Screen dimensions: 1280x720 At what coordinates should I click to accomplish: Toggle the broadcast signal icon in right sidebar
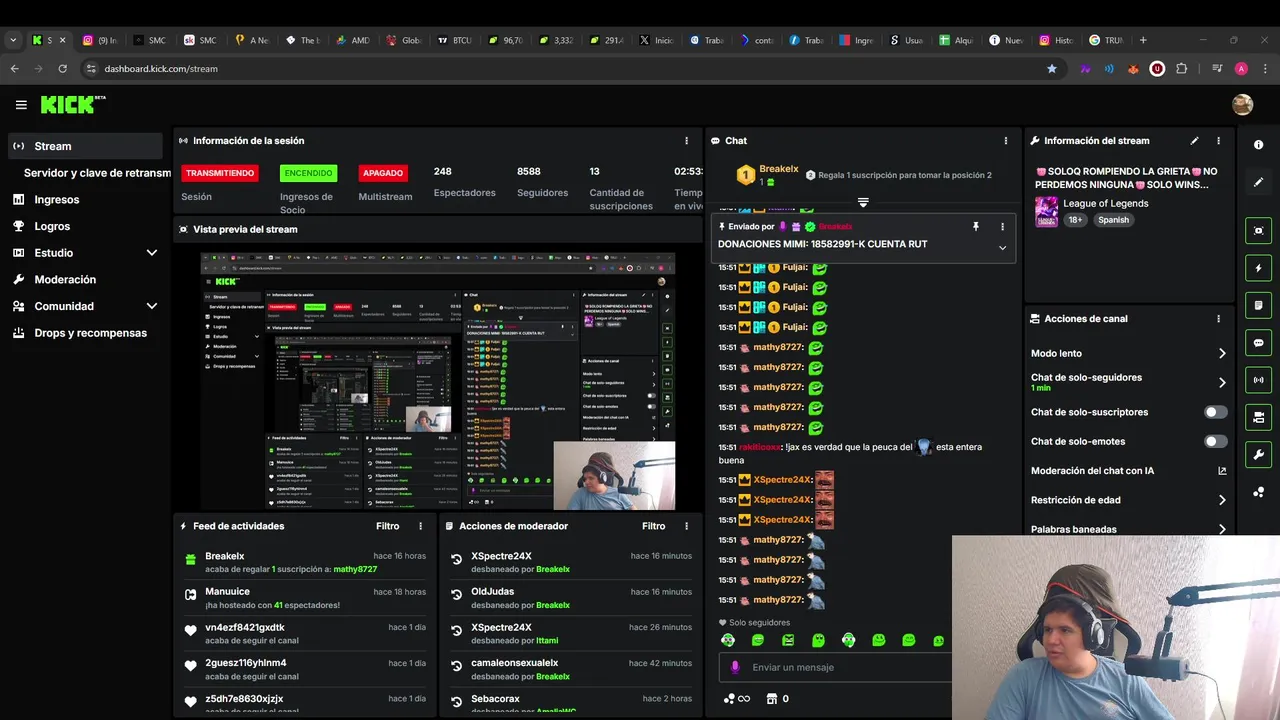(x=1258, y=379)
